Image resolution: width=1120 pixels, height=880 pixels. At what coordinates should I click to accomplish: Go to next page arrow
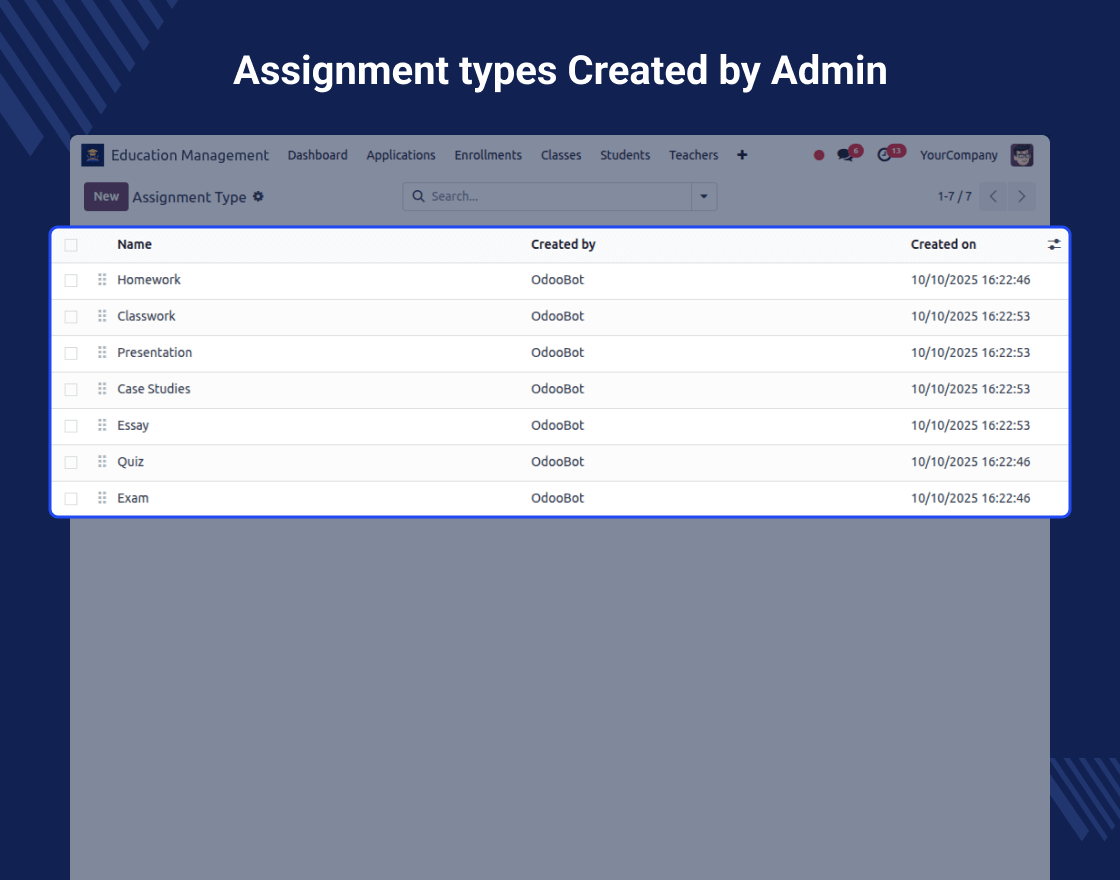pos(1021,196)
